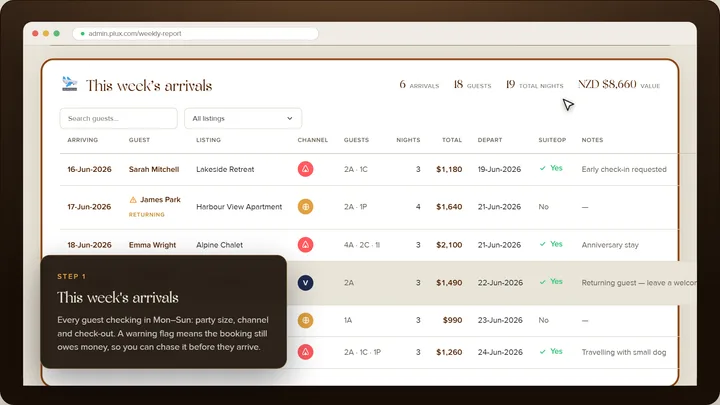This screenshot has width=720, height=405.
Task: Click the red channel icon for Sarah Mitchell
Action: click(x=305, y=169)
